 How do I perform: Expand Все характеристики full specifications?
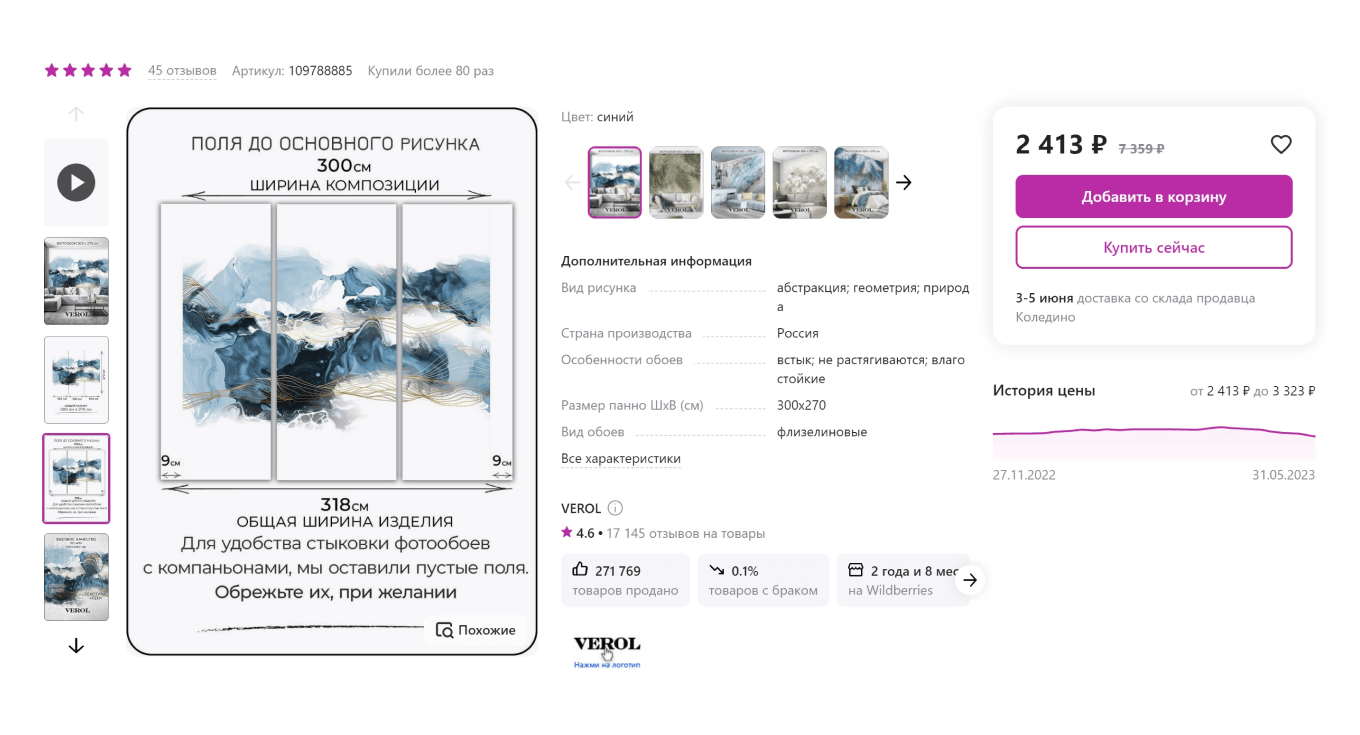coord(621,459)
